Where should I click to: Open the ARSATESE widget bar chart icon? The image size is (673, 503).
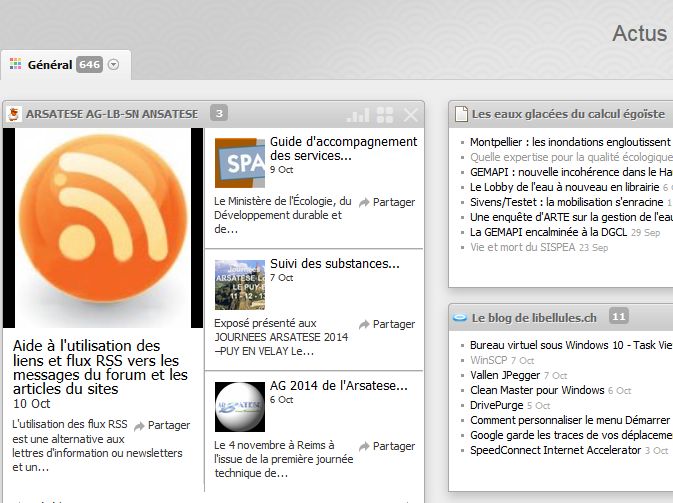pyautogui.click(x=358, y=115)
